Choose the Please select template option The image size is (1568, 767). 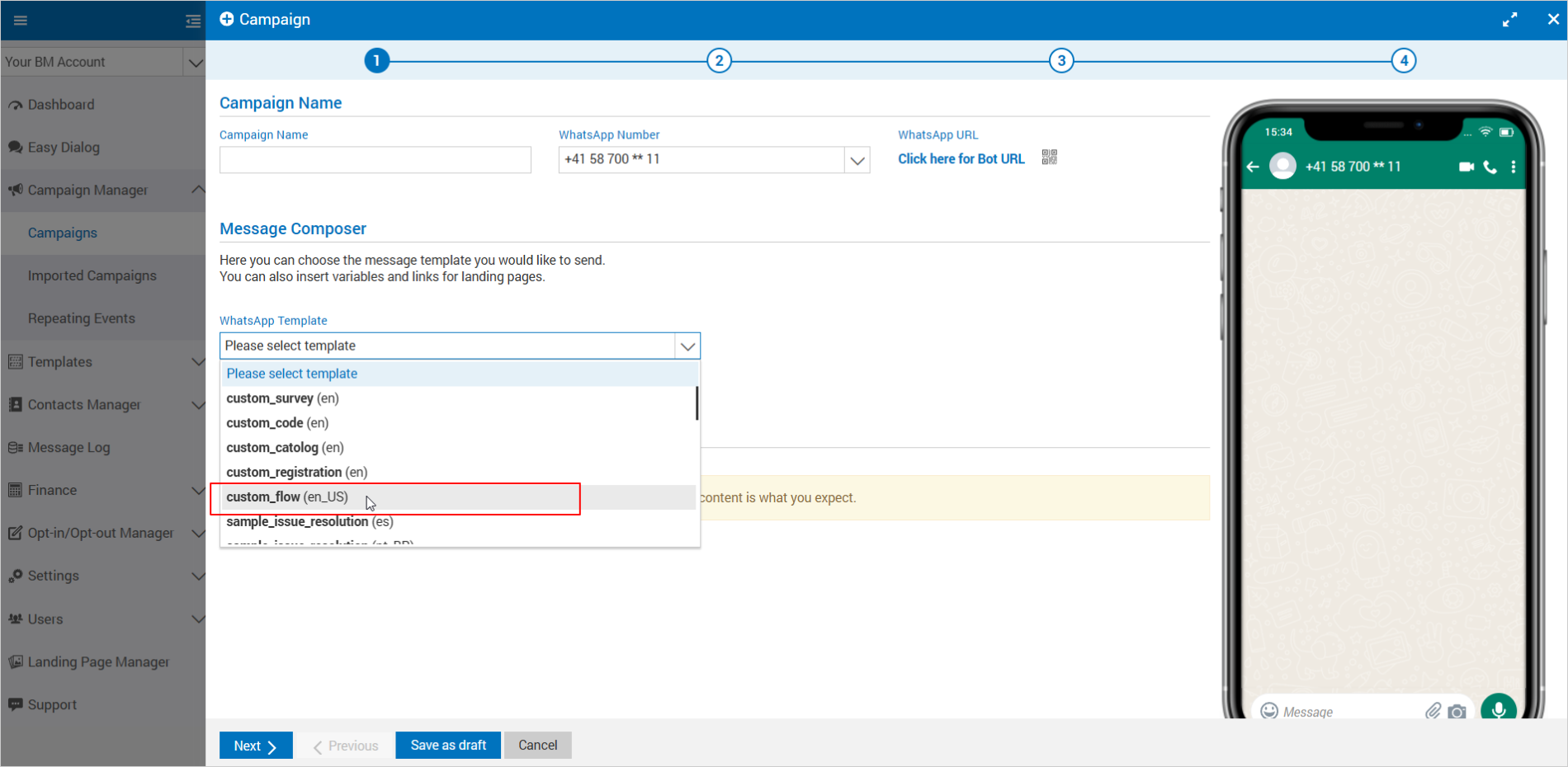click(x=459, y=374)
